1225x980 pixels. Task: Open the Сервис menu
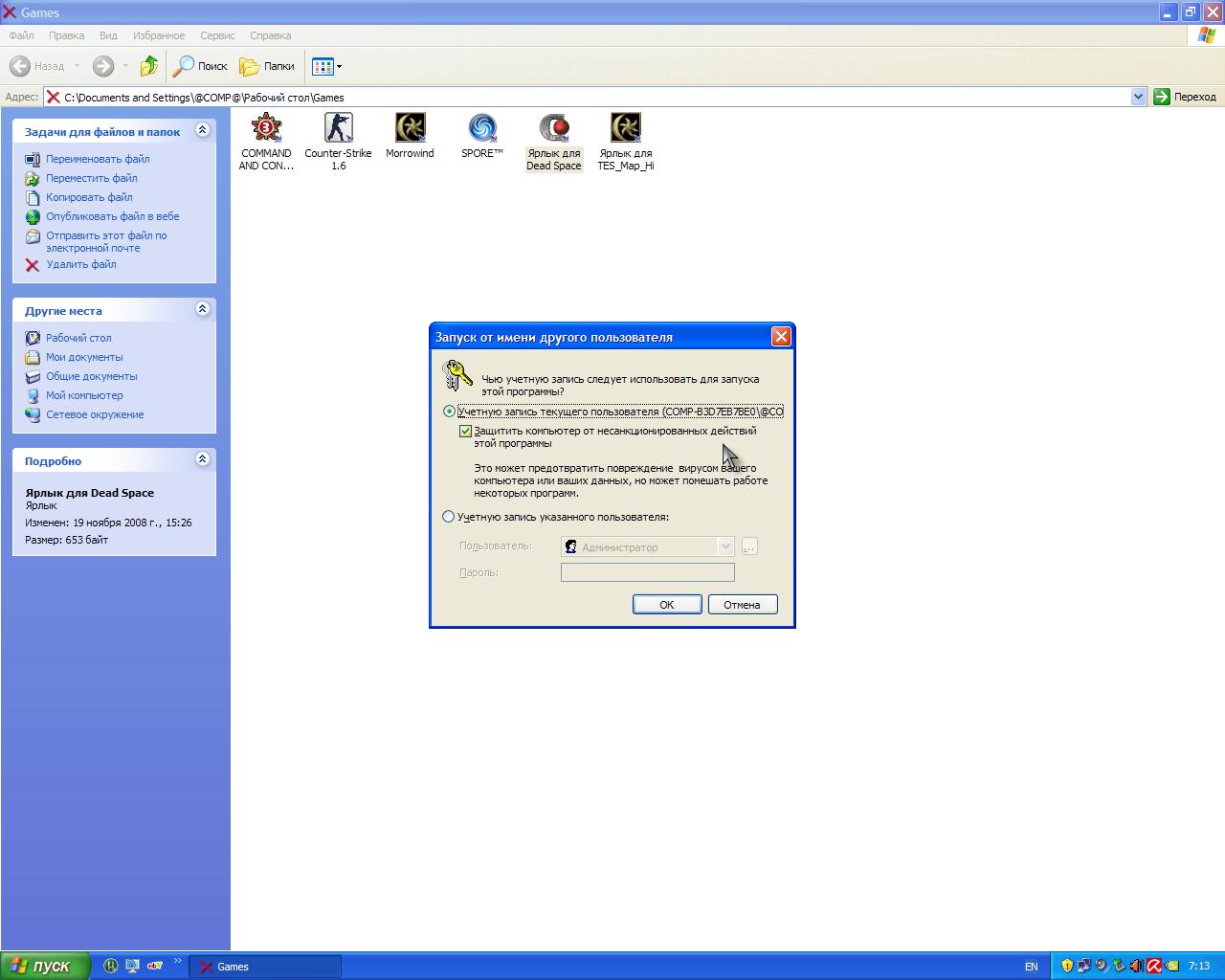pos(217,35)
